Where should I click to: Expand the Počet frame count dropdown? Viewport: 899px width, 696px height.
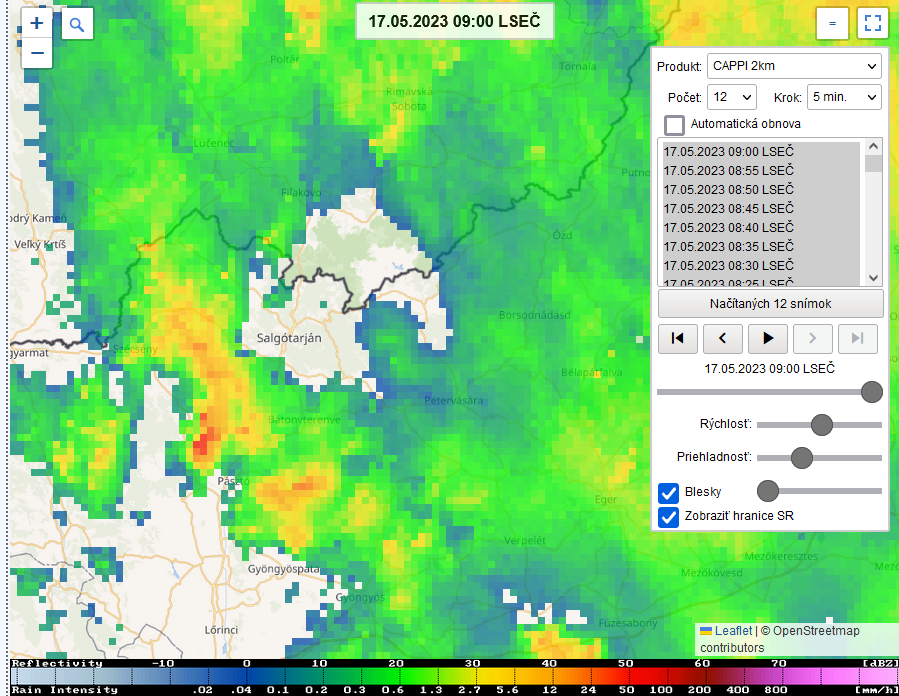click(731, 97)
